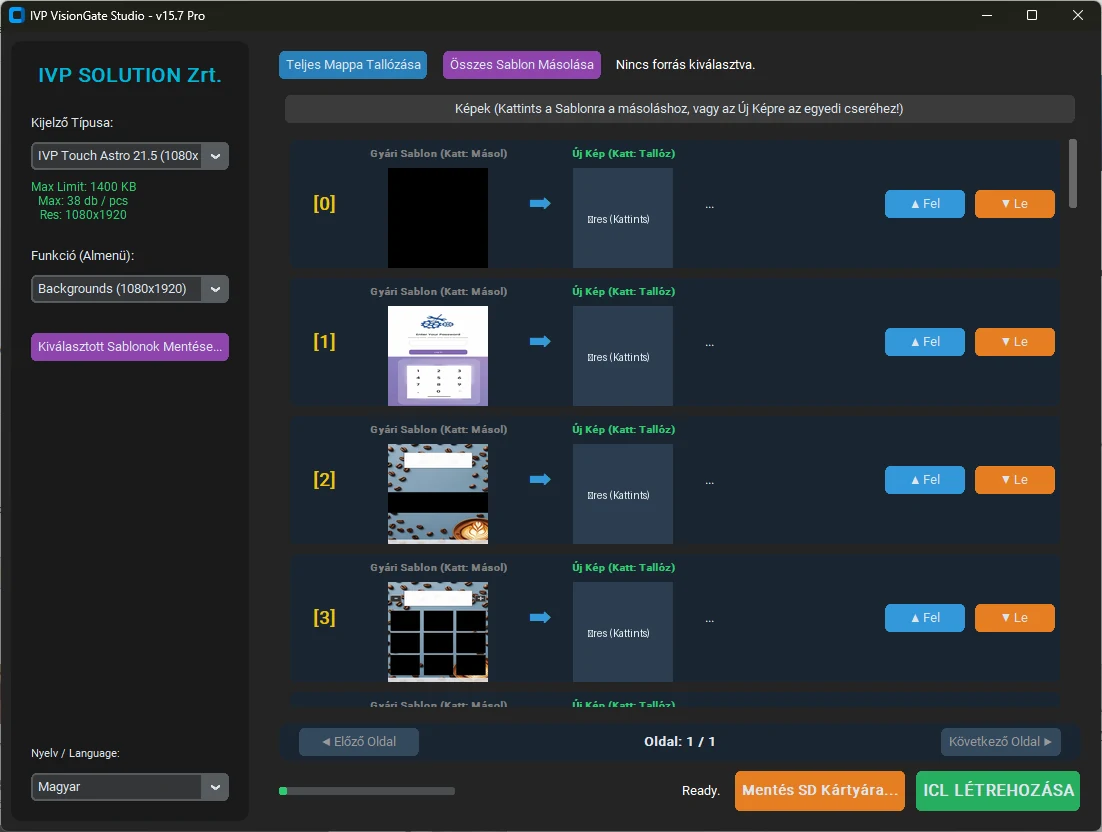The width and height of the screenshot is (1102, 832).
Task: Open the Funkció (Almenü) Backgrounds dropdown
Action: (130, 289)
